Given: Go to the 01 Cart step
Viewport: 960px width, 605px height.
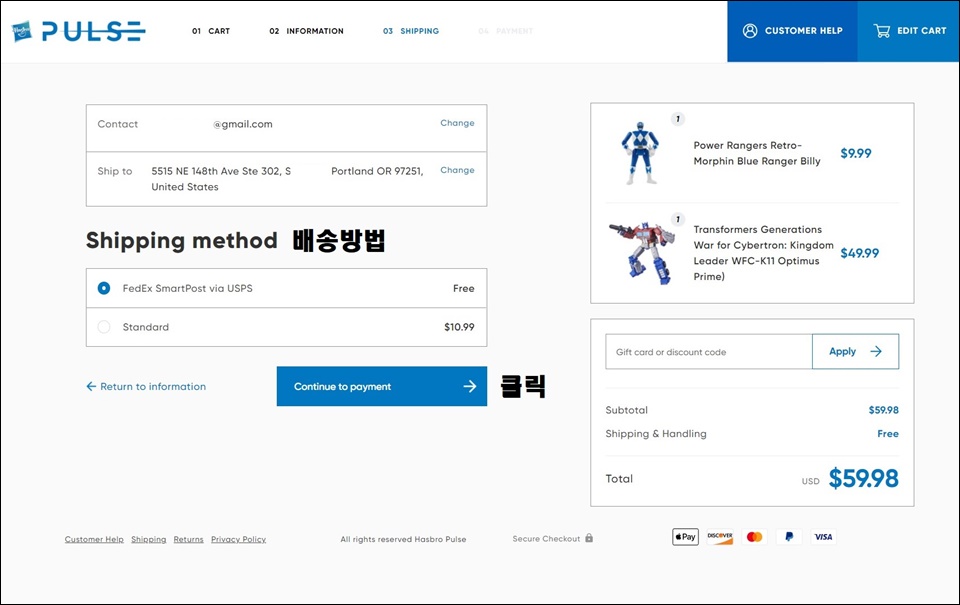Looking at the screenshot, I should coord(211,31).
